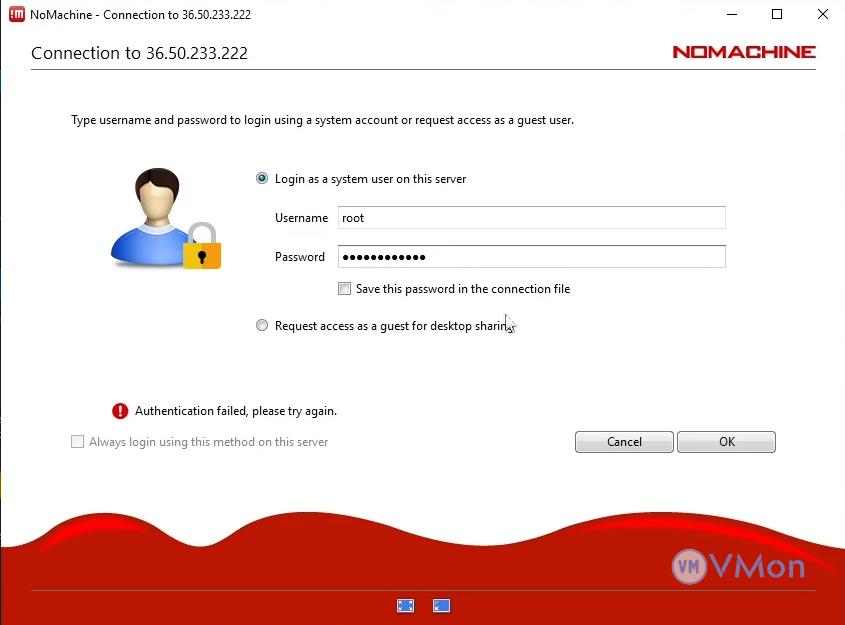Focus the Password input field
The width and height of the screenshot is (845, 625).
[x=531, y=256]
